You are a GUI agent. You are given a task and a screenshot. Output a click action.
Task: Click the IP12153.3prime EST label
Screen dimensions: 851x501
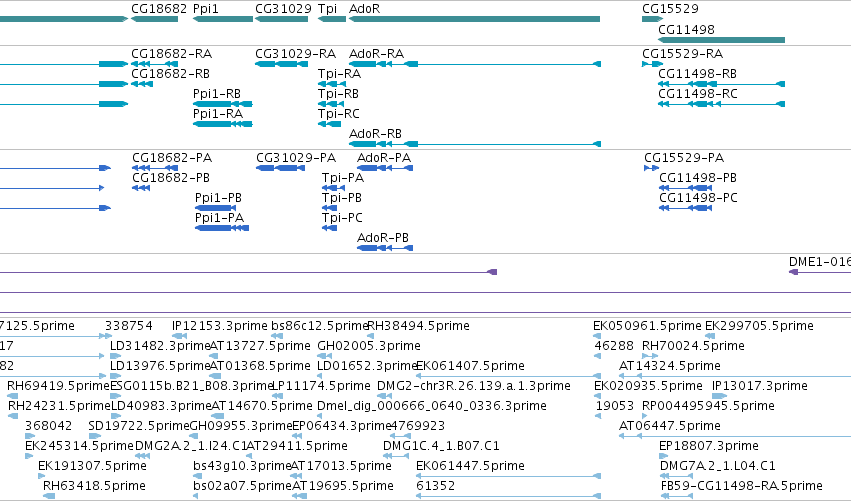[x=220, y=326]
